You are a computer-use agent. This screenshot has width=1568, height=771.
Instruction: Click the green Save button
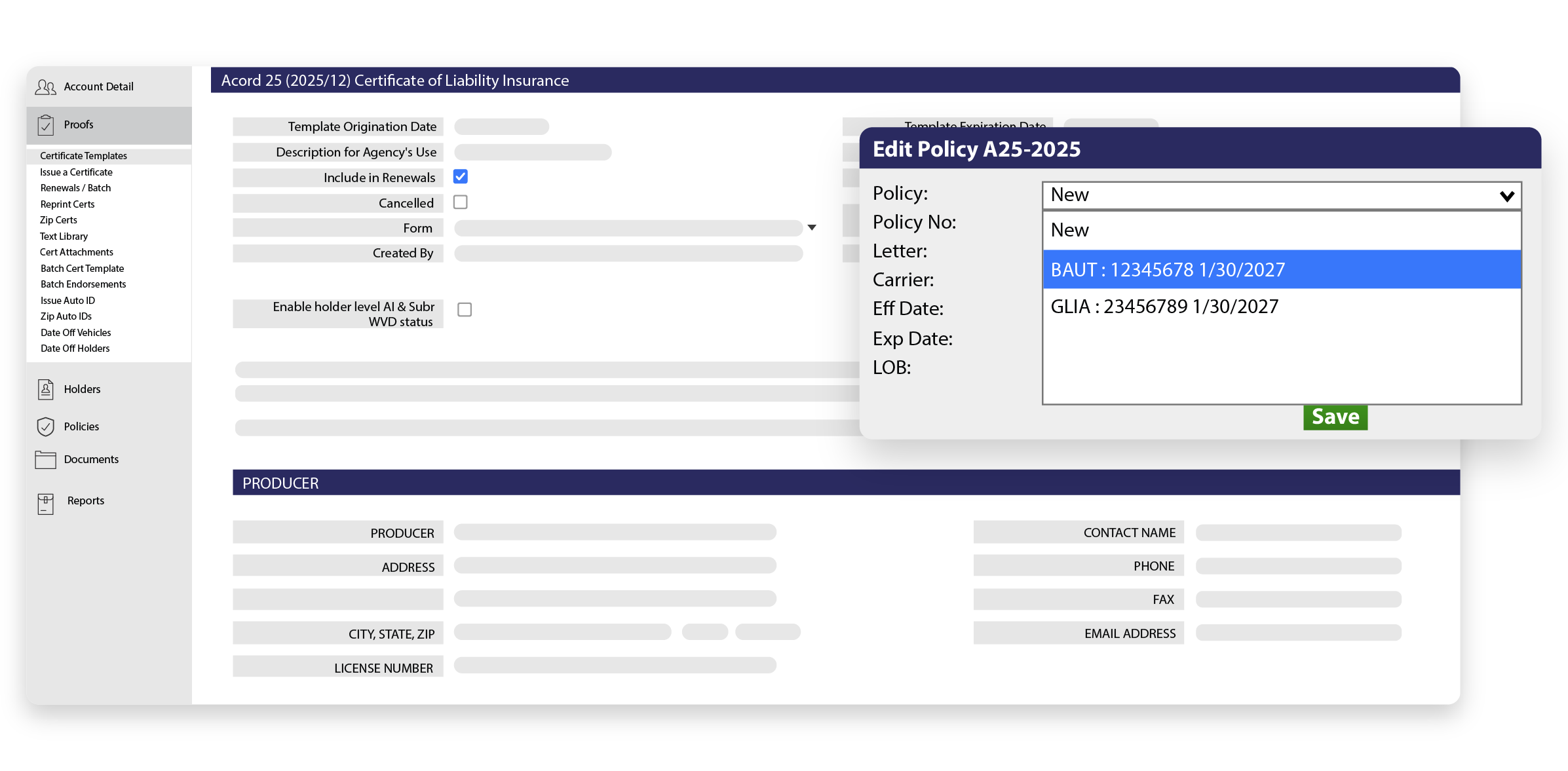coord(1335,417)
